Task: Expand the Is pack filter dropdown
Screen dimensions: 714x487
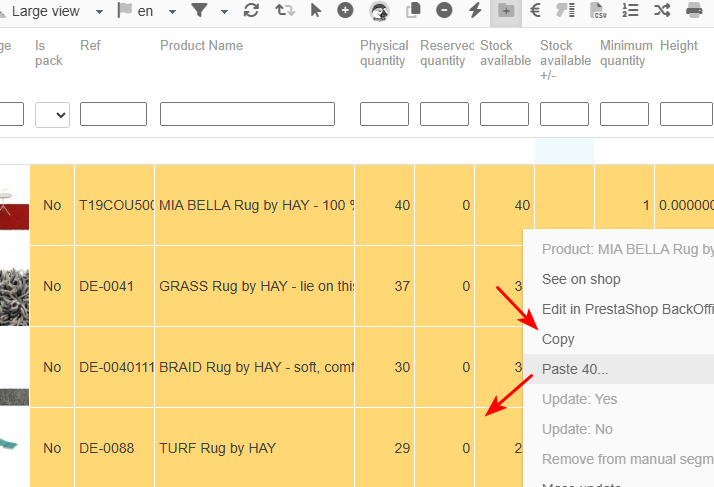Action: [x=52, y=114]
